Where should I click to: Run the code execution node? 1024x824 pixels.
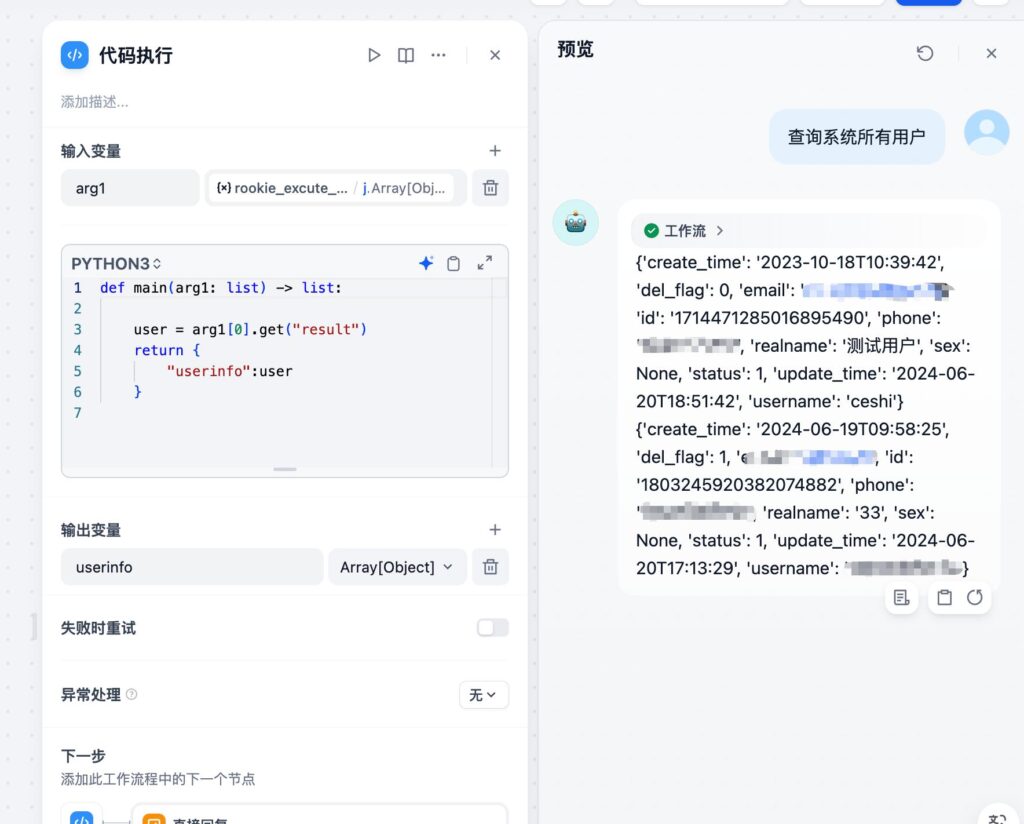coord(374,55)
